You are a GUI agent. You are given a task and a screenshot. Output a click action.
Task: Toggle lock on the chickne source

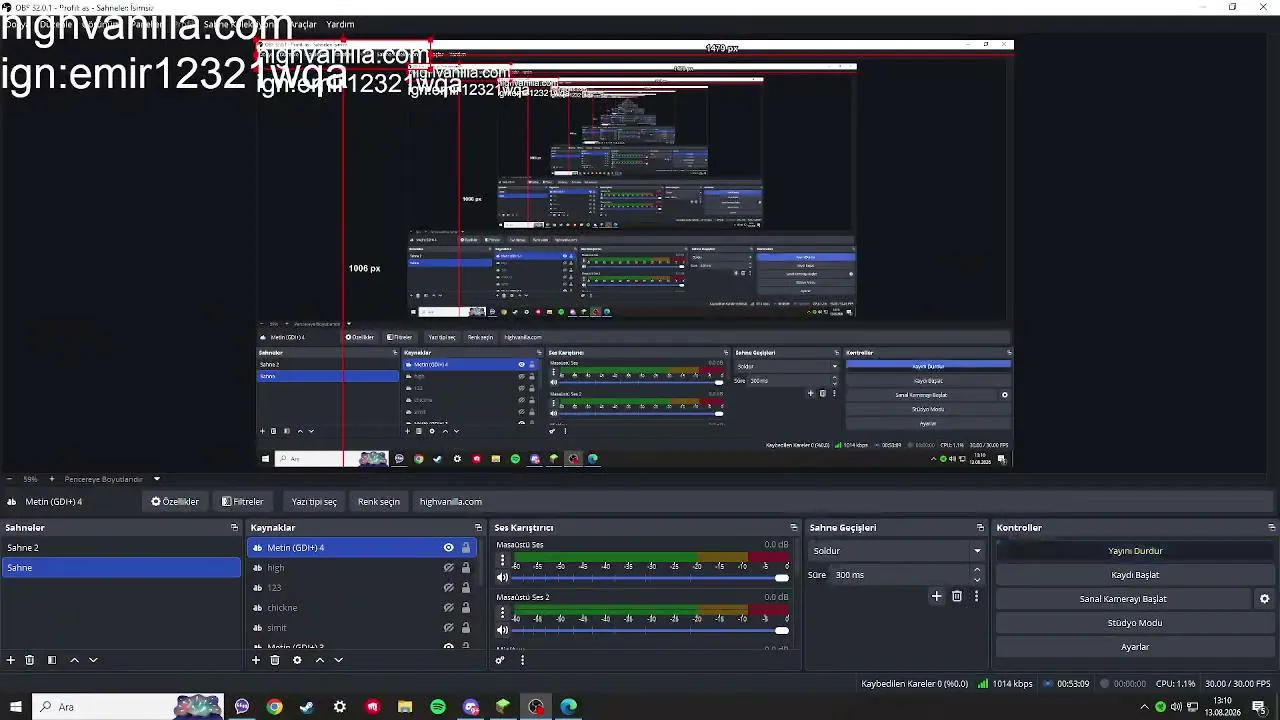point(465,608)
